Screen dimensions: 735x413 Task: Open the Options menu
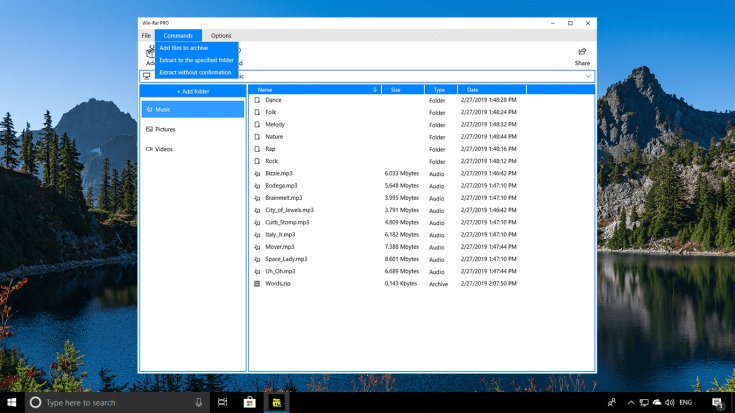point(221,35)
